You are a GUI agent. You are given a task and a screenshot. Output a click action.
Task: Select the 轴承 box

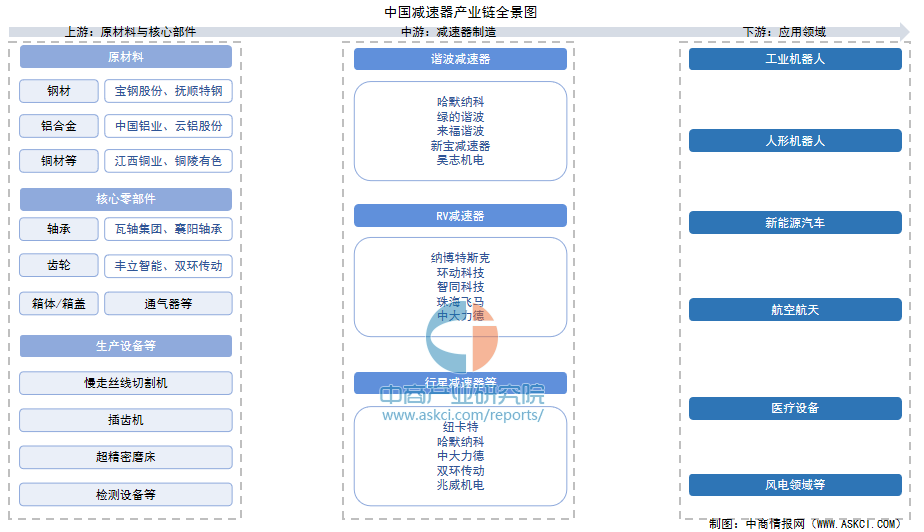point(59,229)
